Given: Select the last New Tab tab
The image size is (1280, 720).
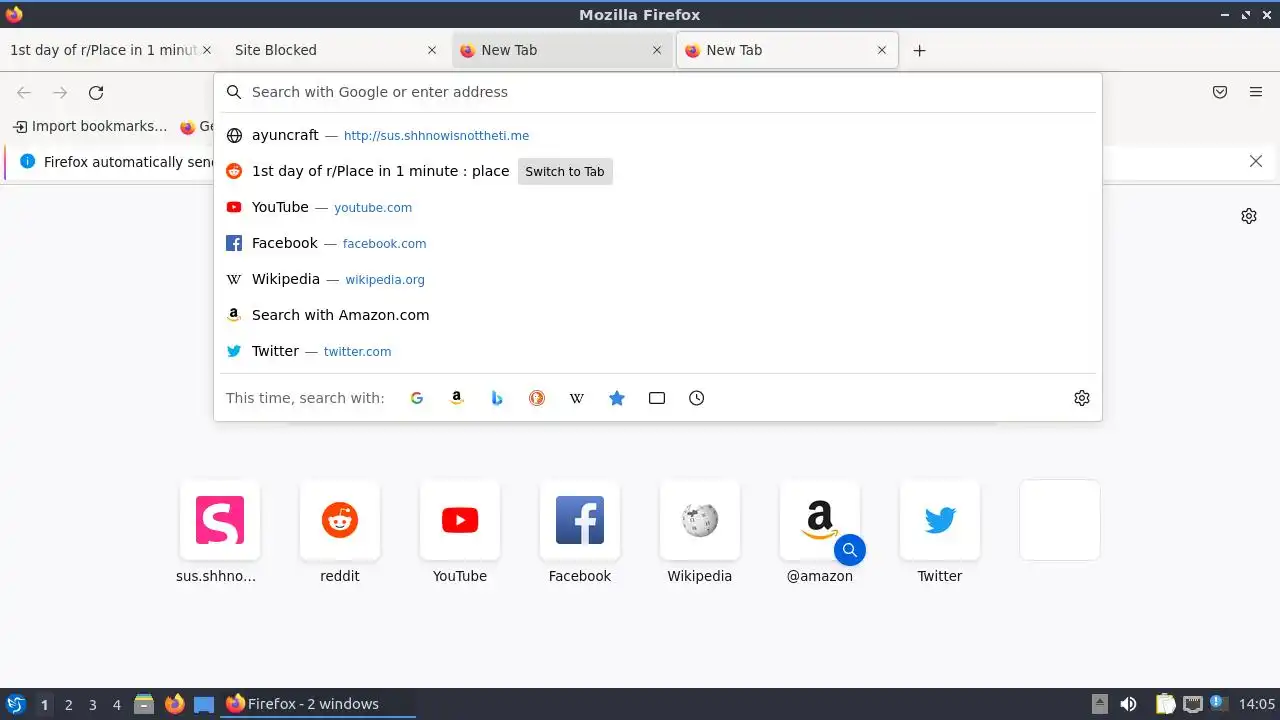Looking at the screenshot, I should [787, 50].
